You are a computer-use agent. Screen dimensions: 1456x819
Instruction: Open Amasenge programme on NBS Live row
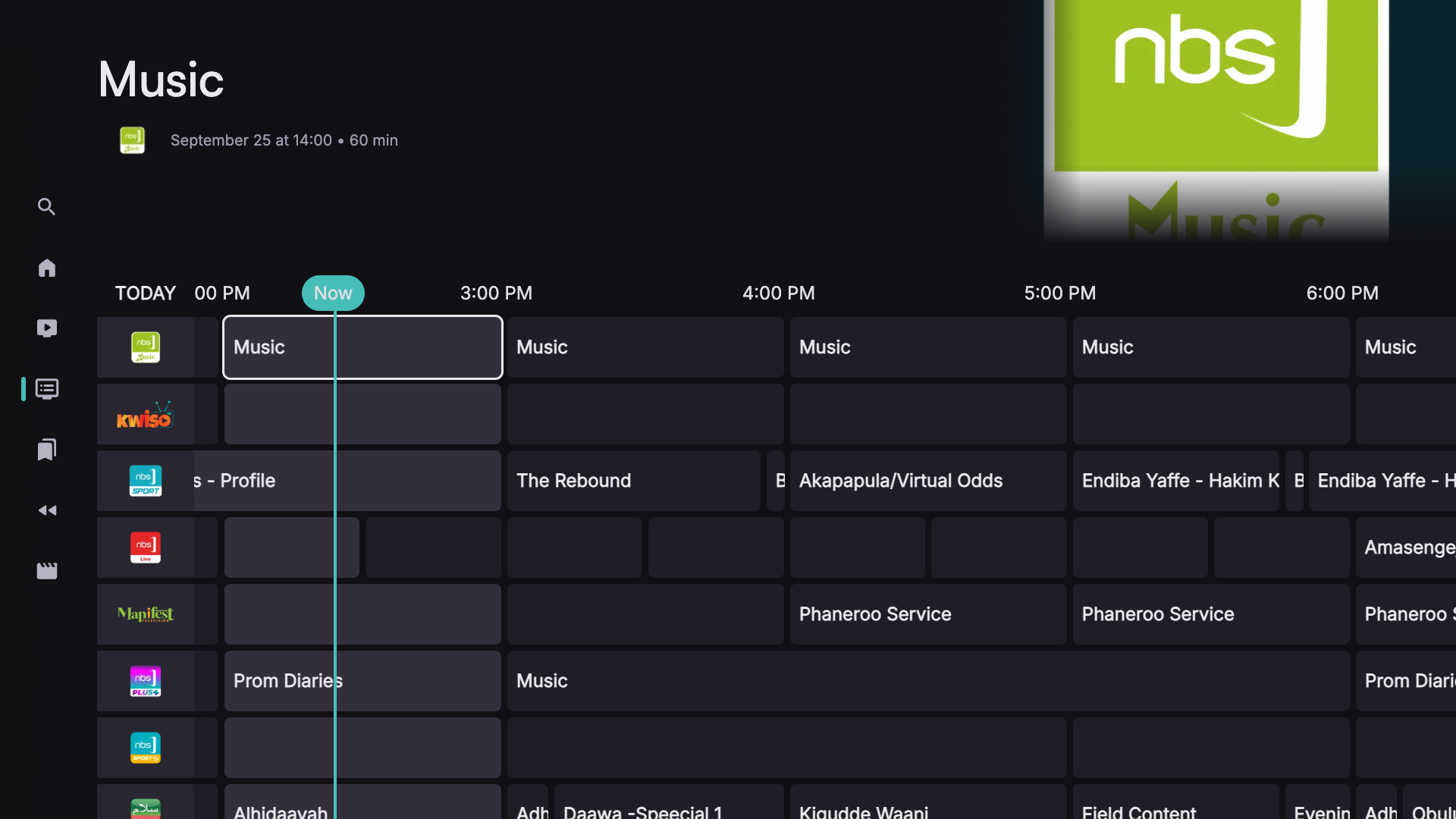(x=1406, y=548)
